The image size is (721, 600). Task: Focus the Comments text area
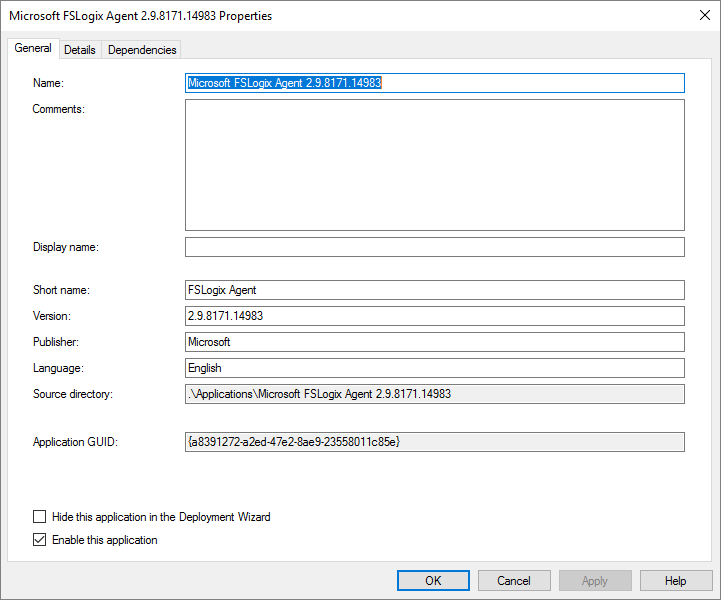(x=434, y=165)
